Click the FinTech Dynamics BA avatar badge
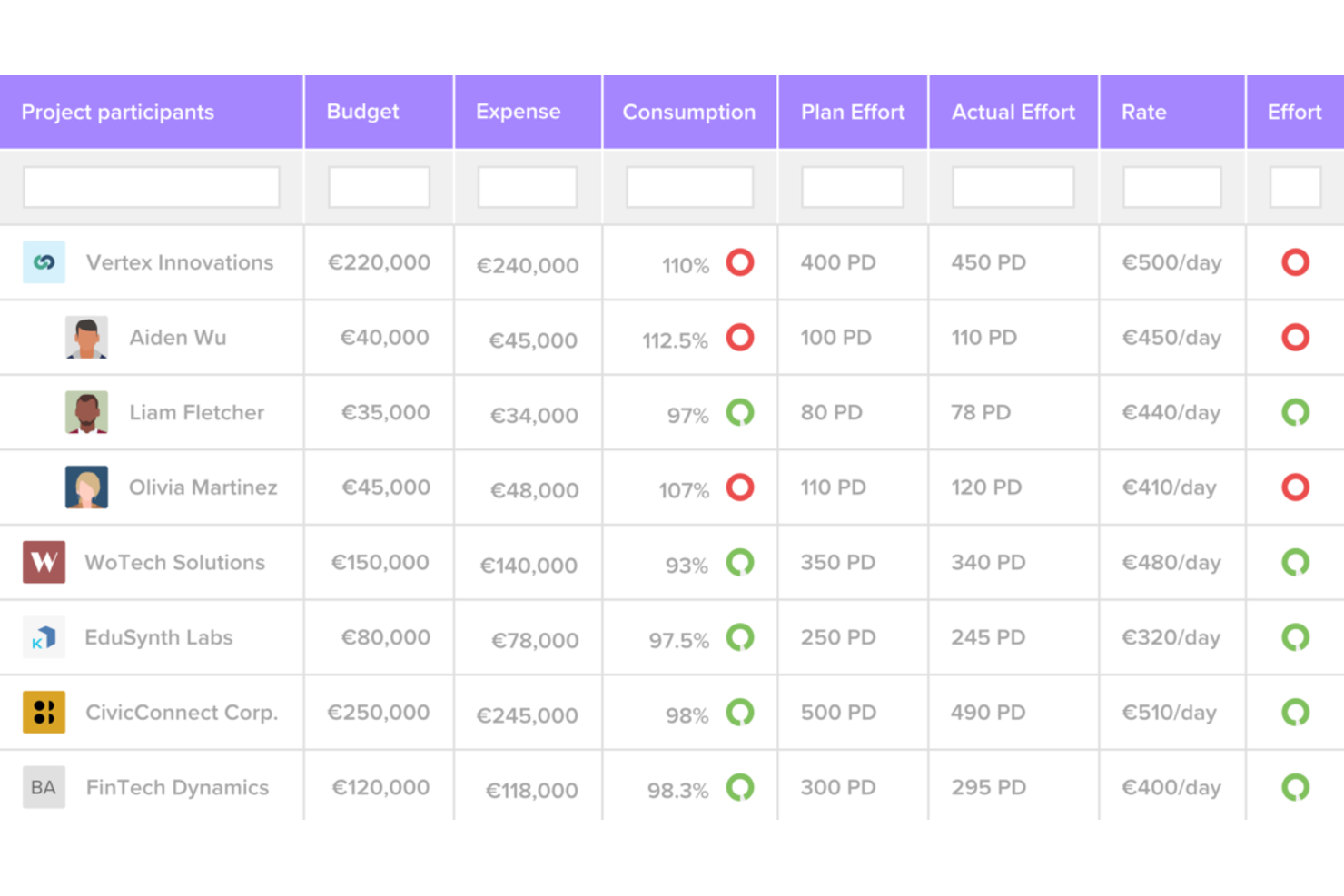Screen dimensions: 1344x896 44,787
